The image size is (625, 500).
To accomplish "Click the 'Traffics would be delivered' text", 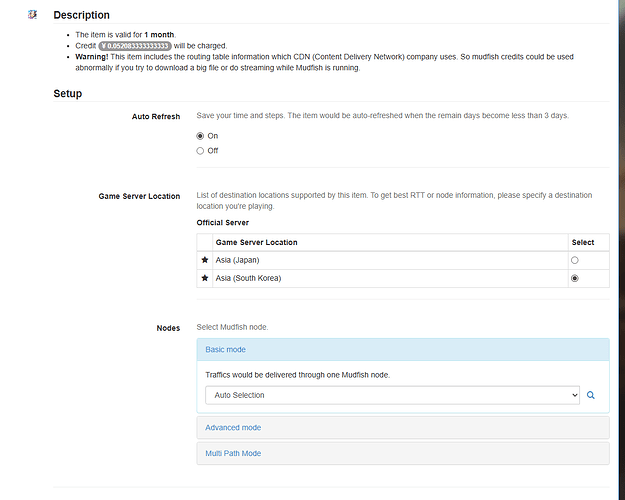I will [x=297, y=375].
